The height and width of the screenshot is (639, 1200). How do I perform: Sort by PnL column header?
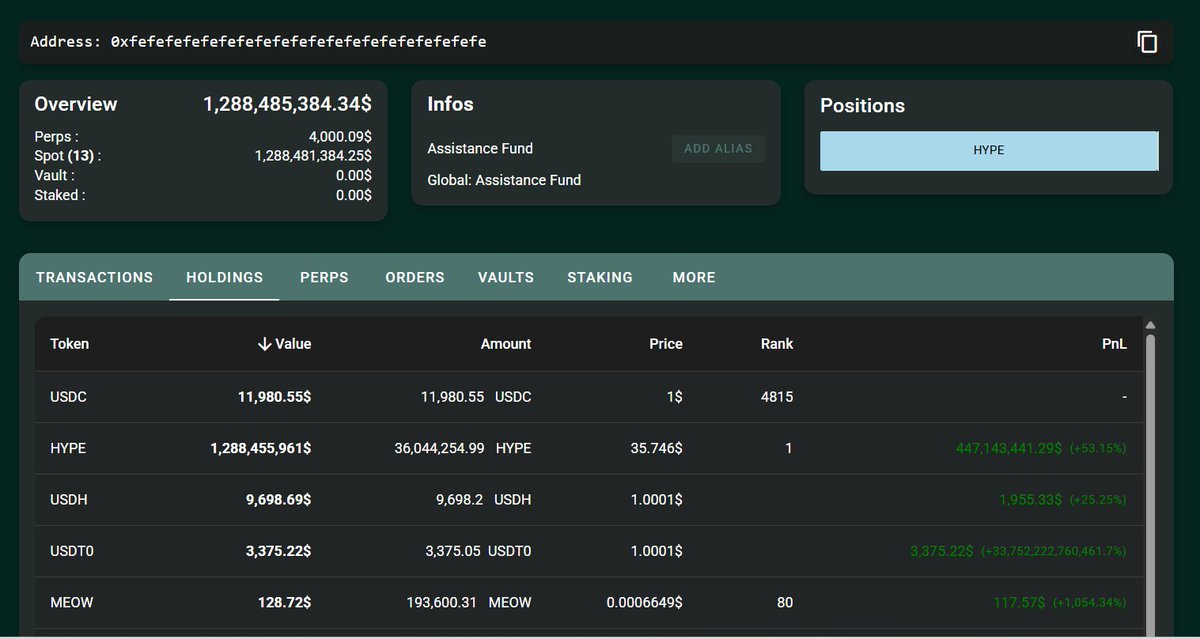click(x=1114, y=344)
